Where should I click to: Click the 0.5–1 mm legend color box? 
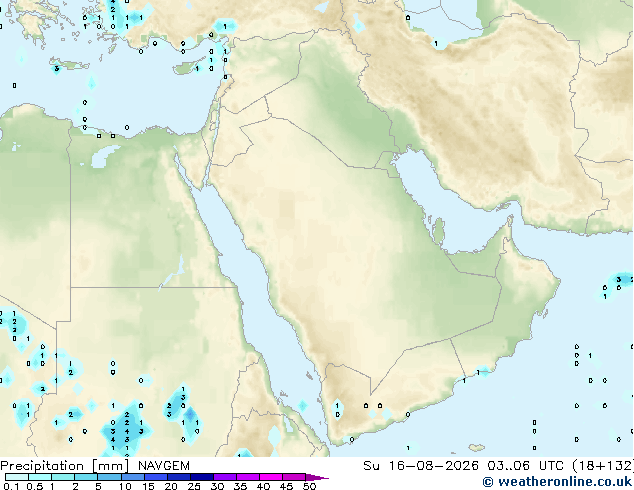40,477
